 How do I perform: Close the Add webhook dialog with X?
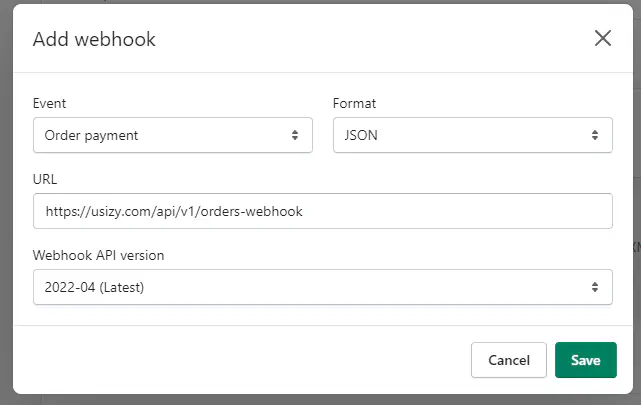coord(603,39)
